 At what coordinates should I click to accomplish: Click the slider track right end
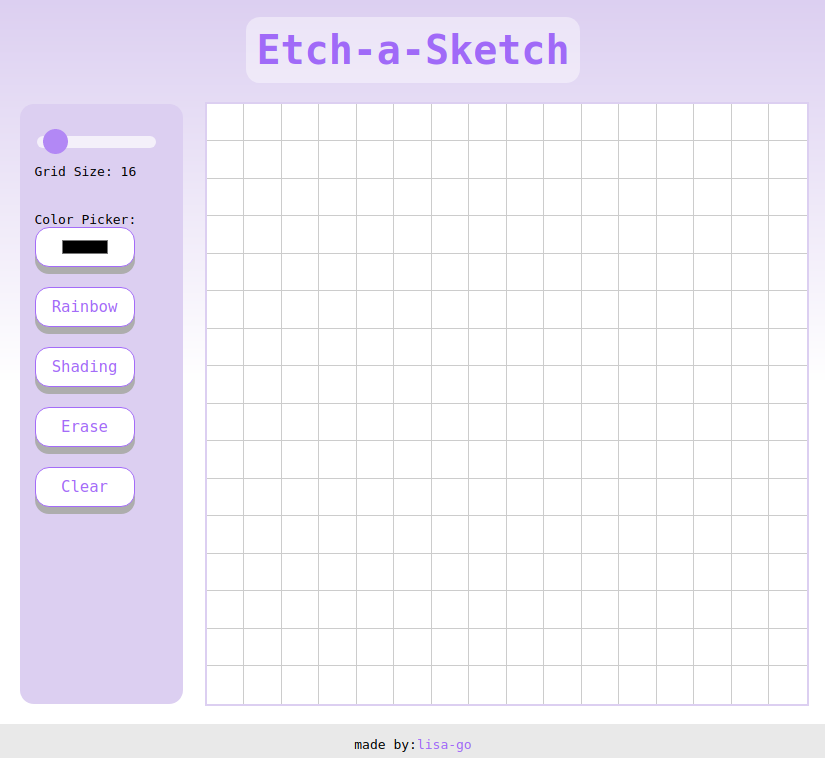pyautogui.click(x=150, y=142)
